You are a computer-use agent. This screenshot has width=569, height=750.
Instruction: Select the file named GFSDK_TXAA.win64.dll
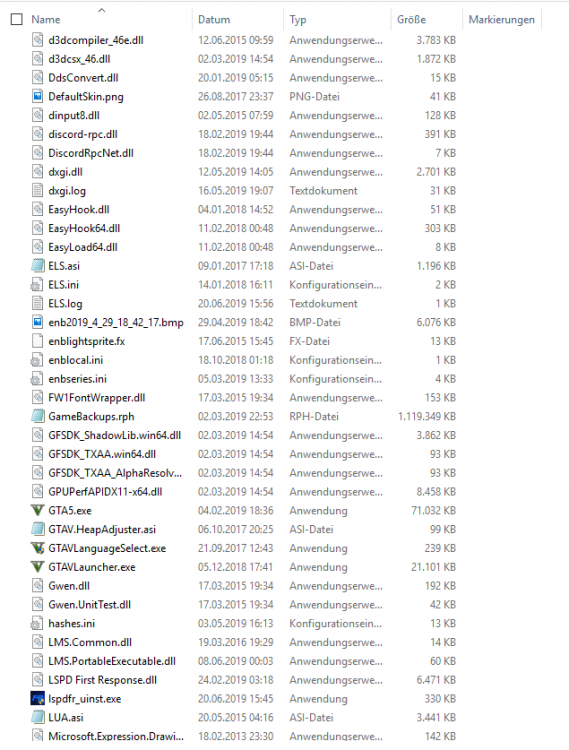(102, 454)
